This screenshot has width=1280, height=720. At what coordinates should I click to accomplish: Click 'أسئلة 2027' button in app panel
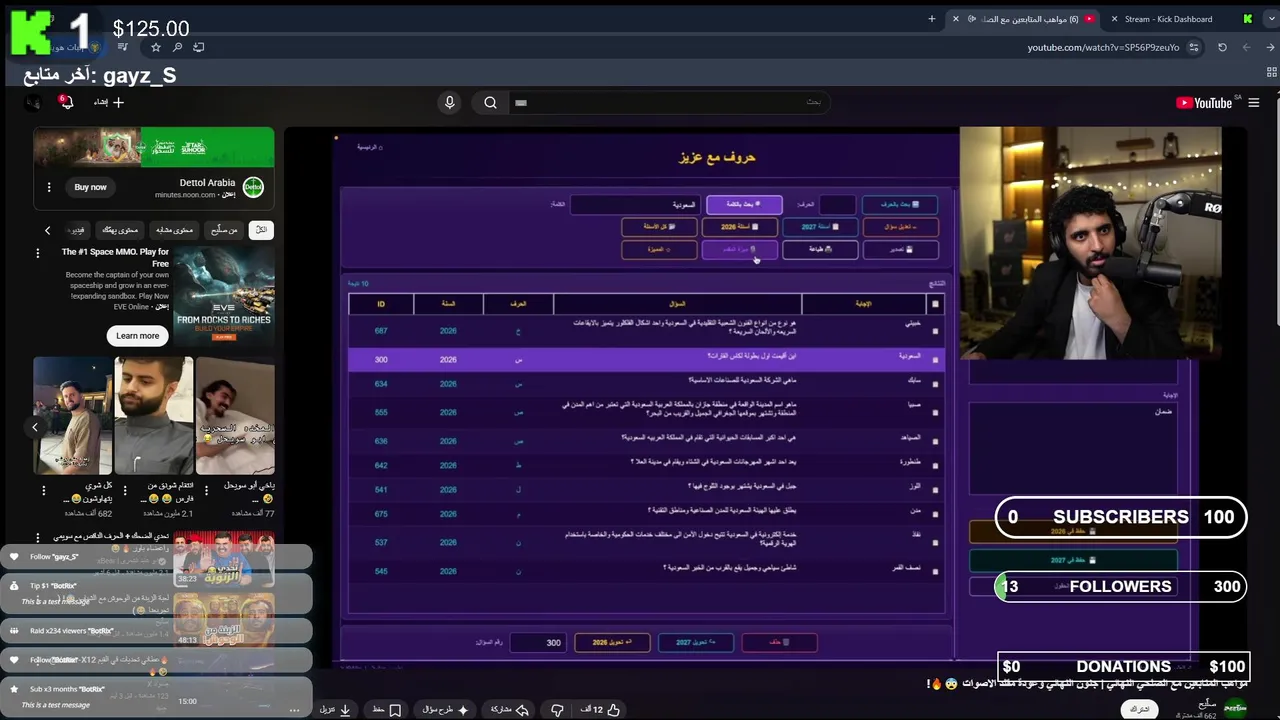click(820, 227)
